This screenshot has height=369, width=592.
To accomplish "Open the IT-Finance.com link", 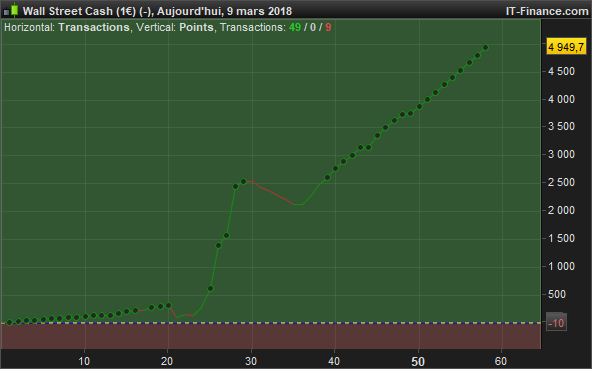I will (x=547, y=11).
